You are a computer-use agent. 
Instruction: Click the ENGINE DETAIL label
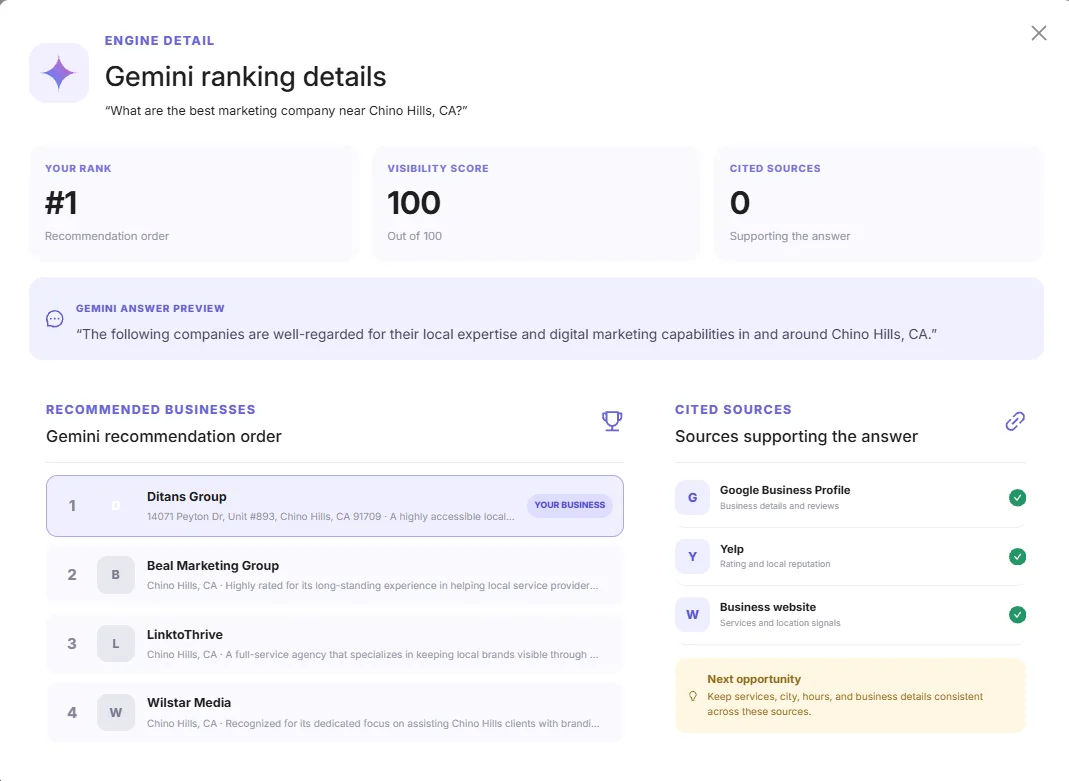[x=160, y=40]
